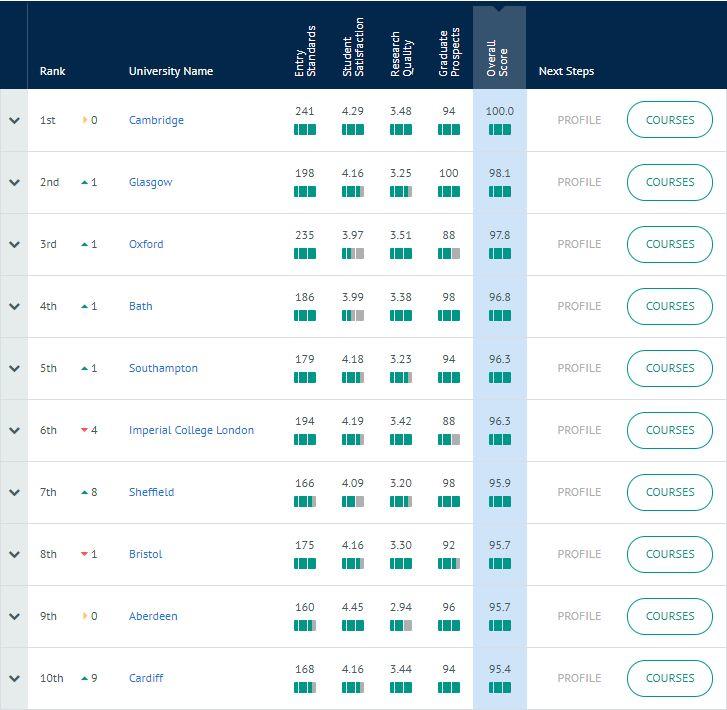This screenshot has width=727, height=710.
Task: Expand the Cambridge row chevron
Action: (14, 120)
